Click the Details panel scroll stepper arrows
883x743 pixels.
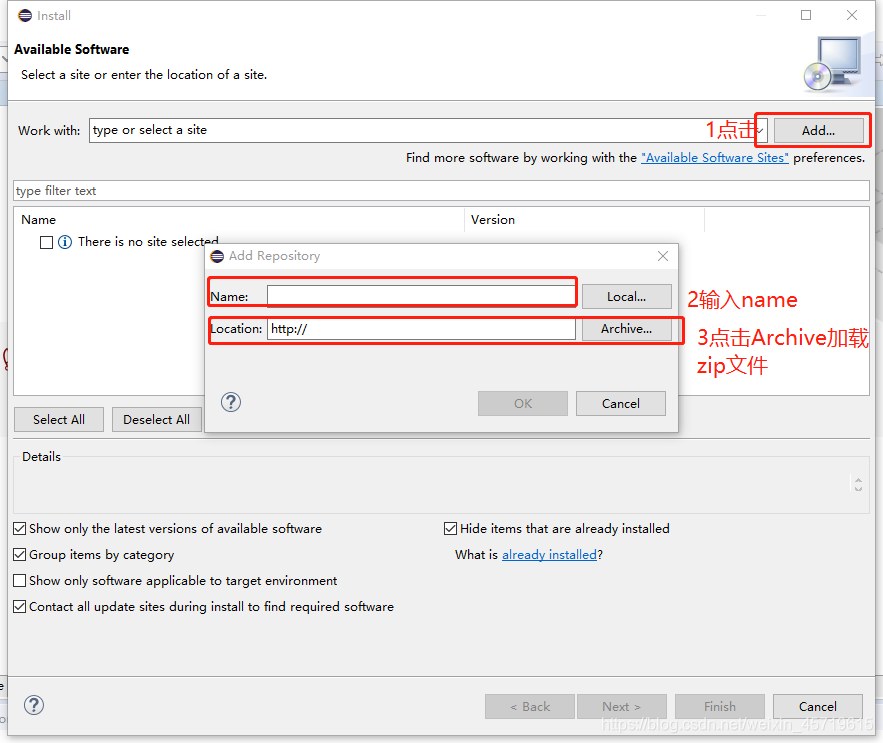pos(858,484)
